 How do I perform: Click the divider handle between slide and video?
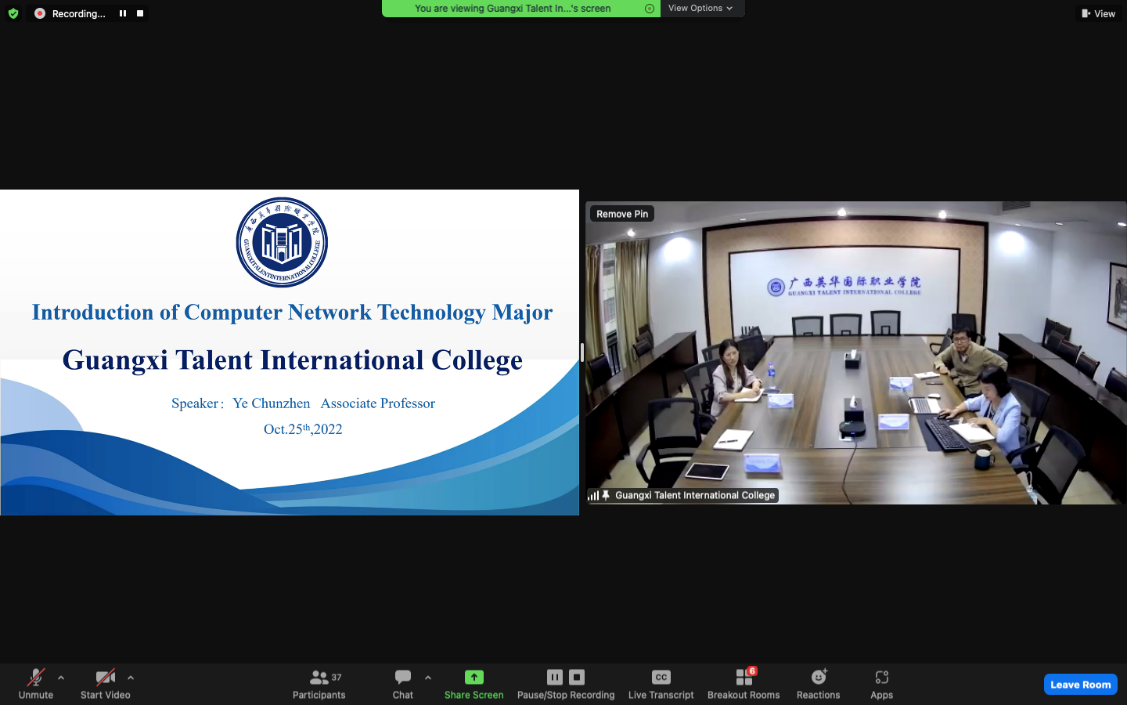[x=582, y=352]
